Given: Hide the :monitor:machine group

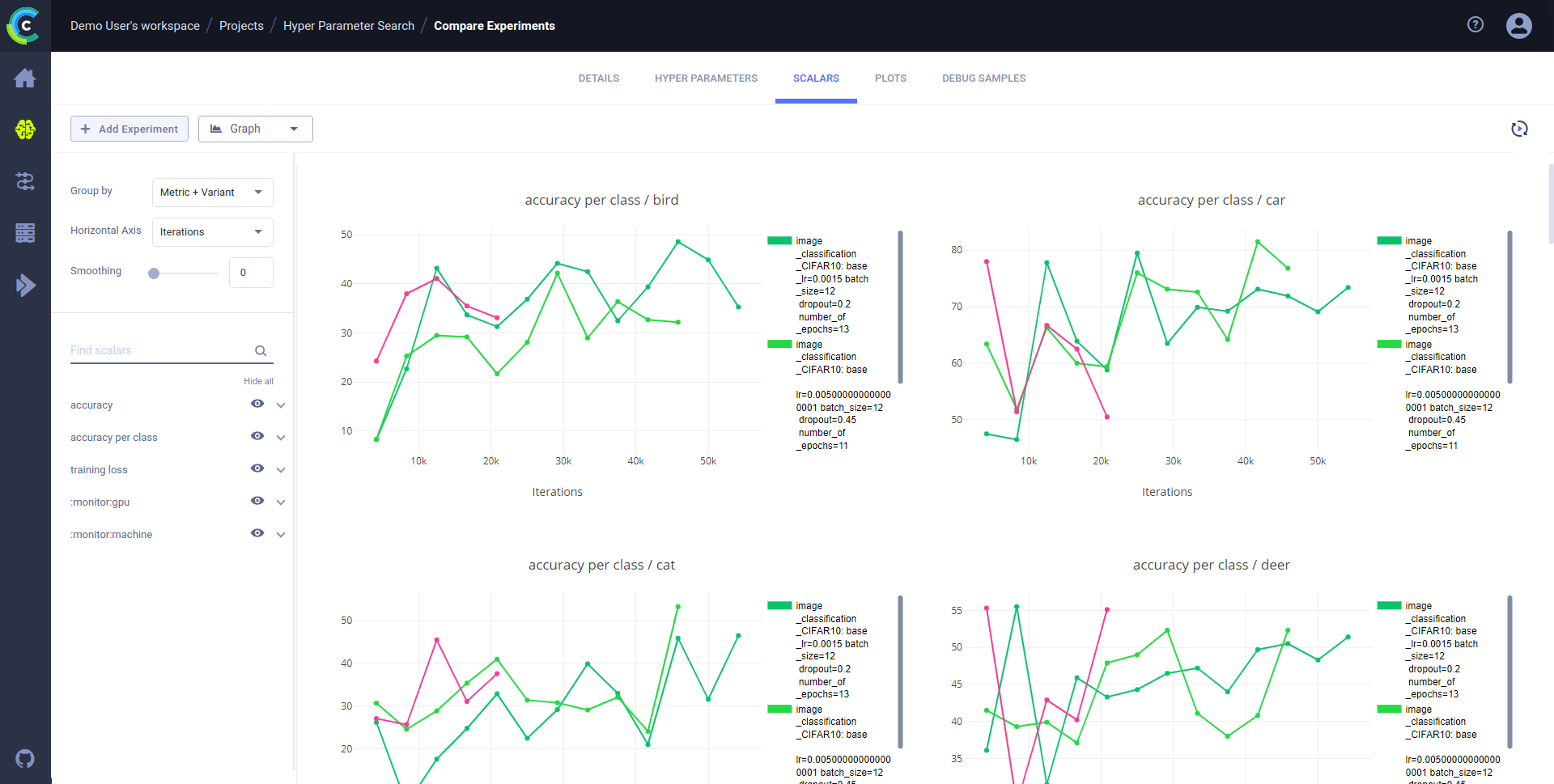Looking at the screenshot, I should pos(257,533).
